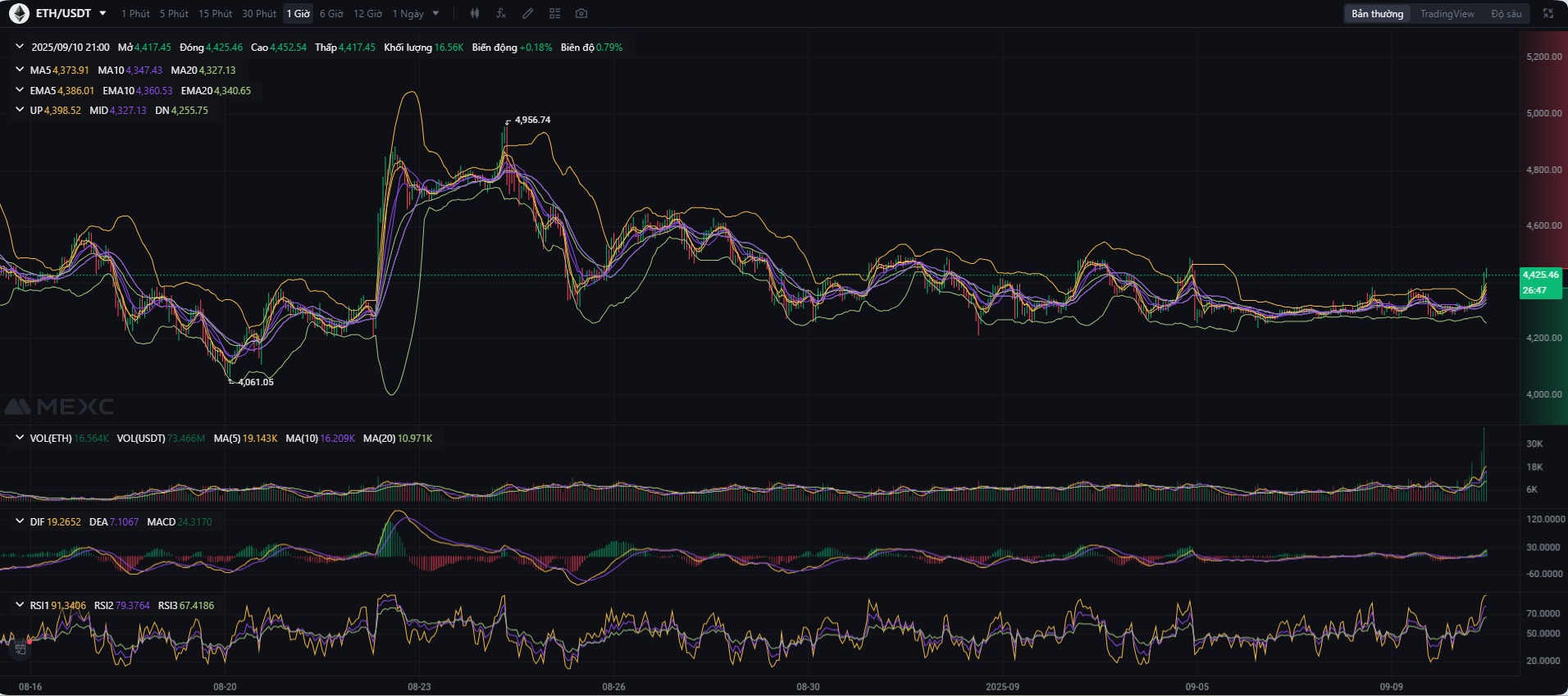This screenshot has width=1568, height=696.
Task: Select the 1 Ngày timeframe
Action: (x=408, y=14)
